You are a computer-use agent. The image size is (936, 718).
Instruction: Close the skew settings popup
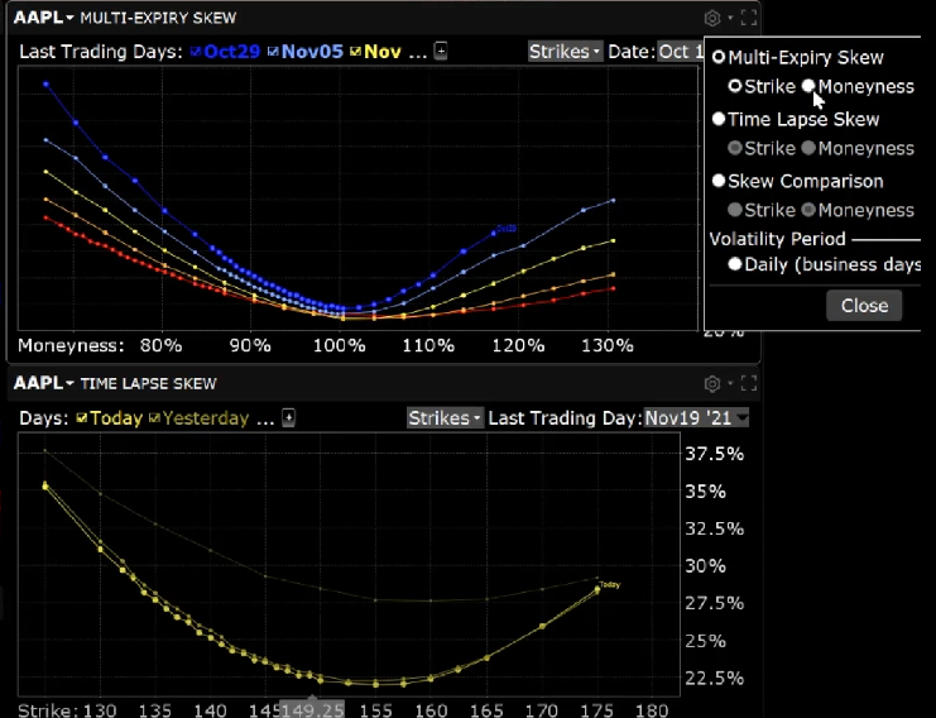tap(864, 306)
